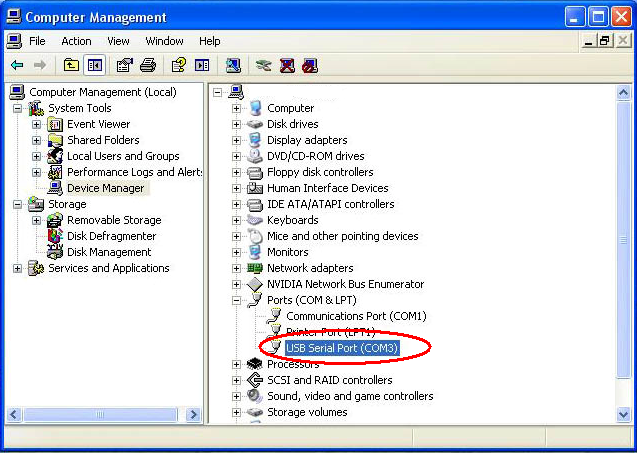The height and width of the screenshot is (453, 637).
Task: Select IDE ATA/ATAPI controllers category
Action: coord(331,204)
